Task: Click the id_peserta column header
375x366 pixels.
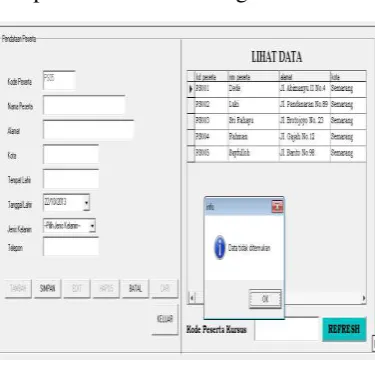Action: [x=211, y=77]
